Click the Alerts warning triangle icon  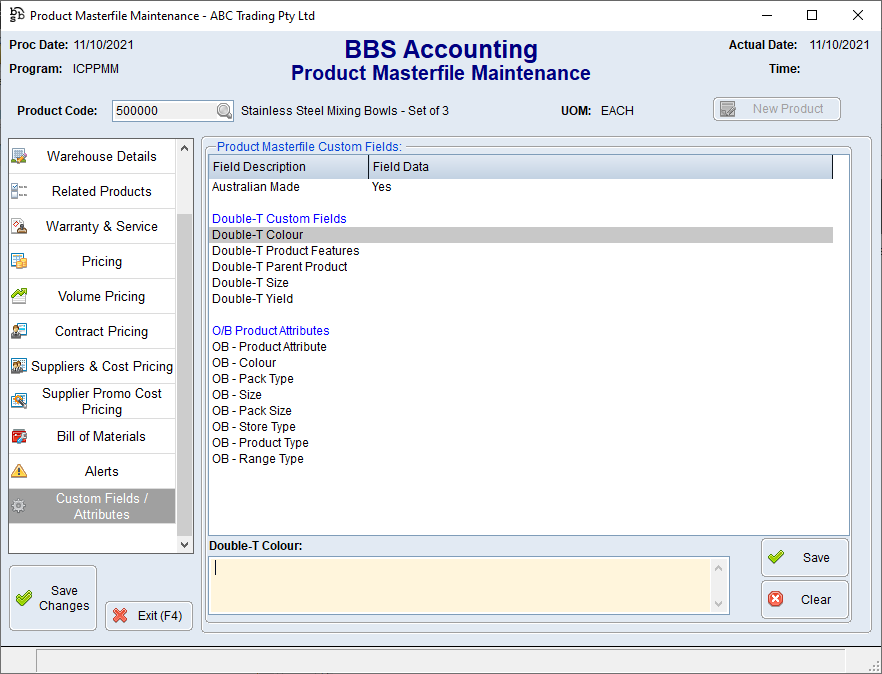coord(19,471)
